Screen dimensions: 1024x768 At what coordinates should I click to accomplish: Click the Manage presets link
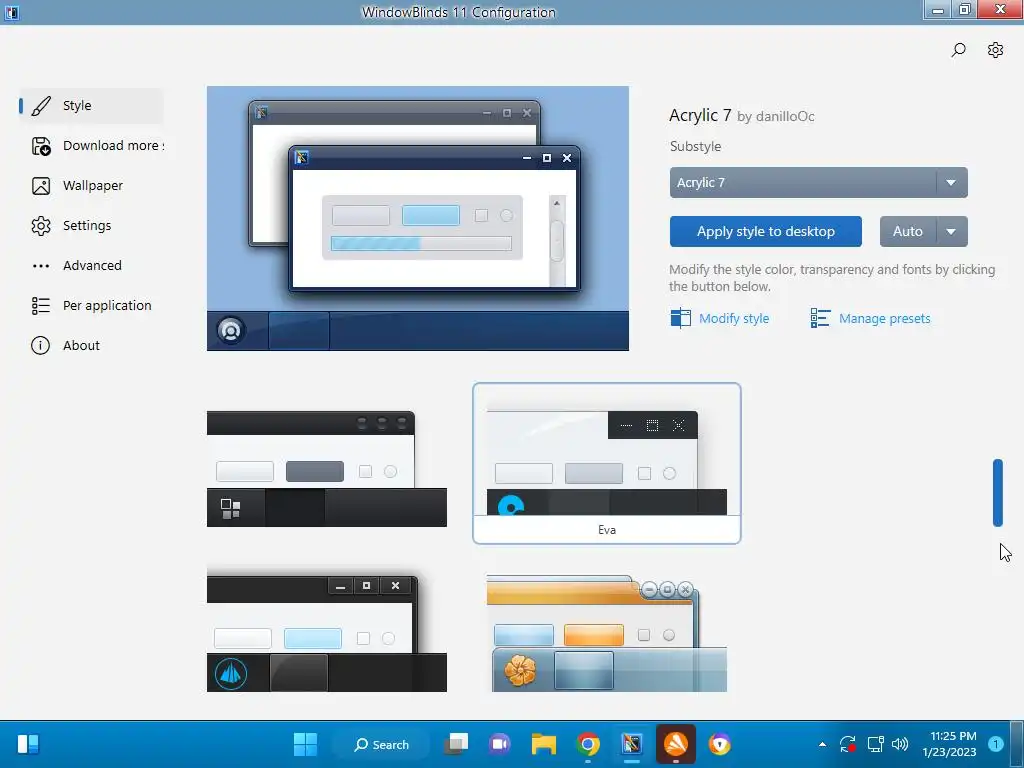pyautogui.click(x=884, y=319)
